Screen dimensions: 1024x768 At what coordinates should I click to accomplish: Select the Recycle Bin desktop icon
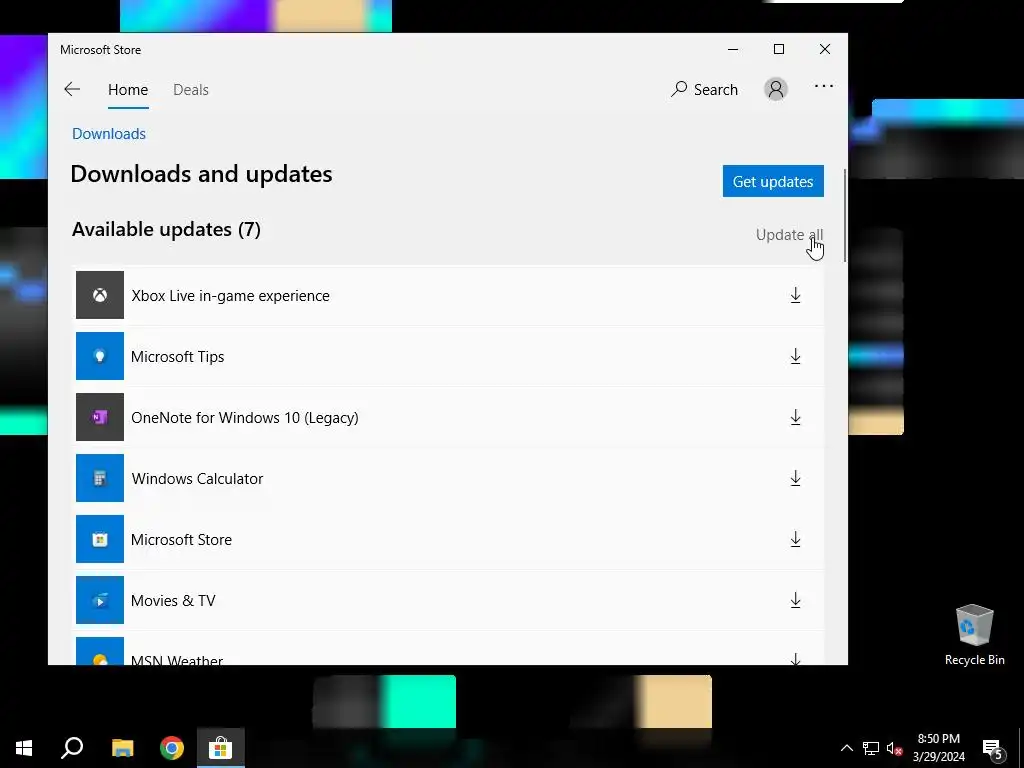(974, 635)
